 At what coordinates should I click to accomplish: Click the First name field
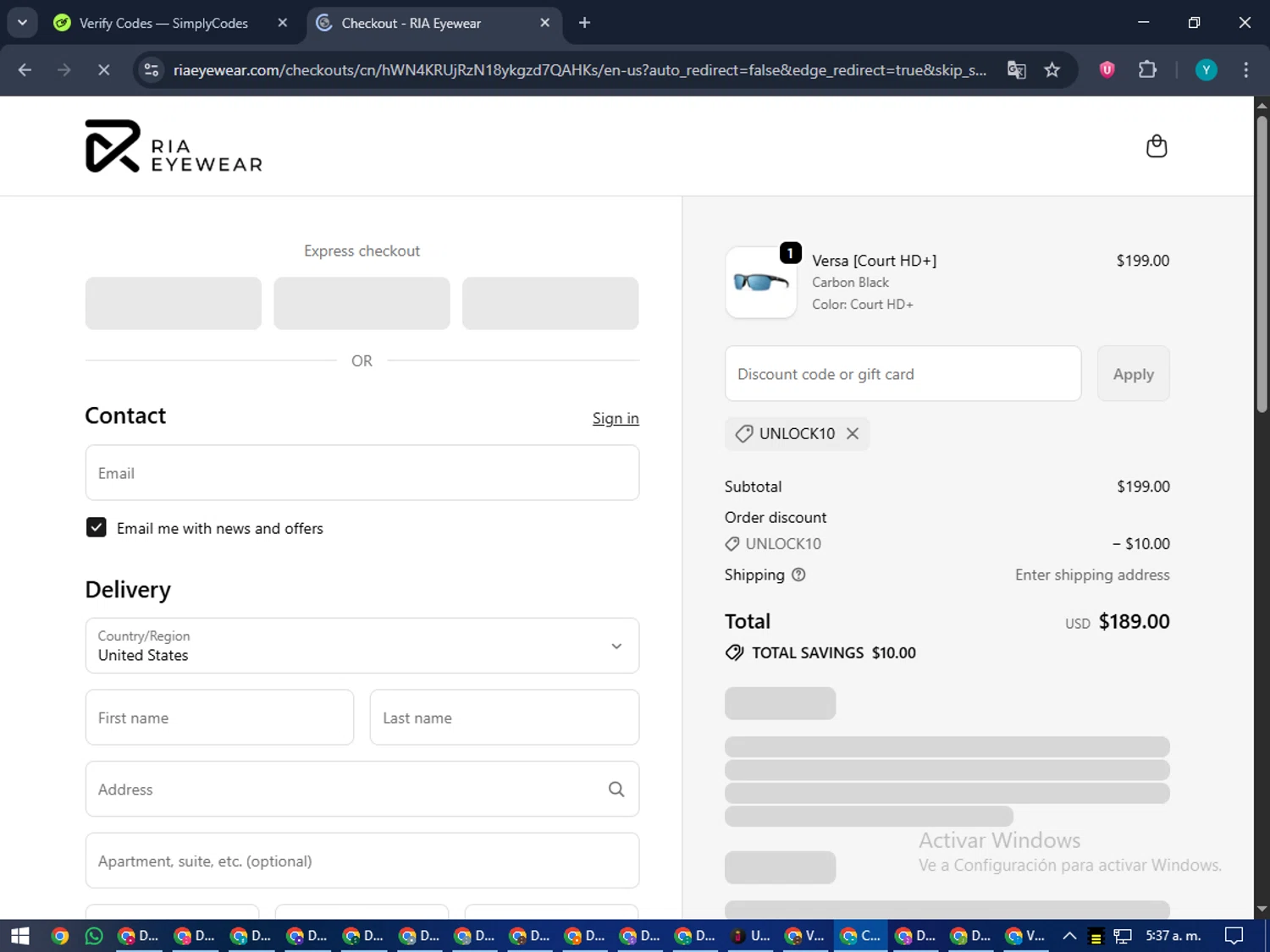click(x=219, y=718)
